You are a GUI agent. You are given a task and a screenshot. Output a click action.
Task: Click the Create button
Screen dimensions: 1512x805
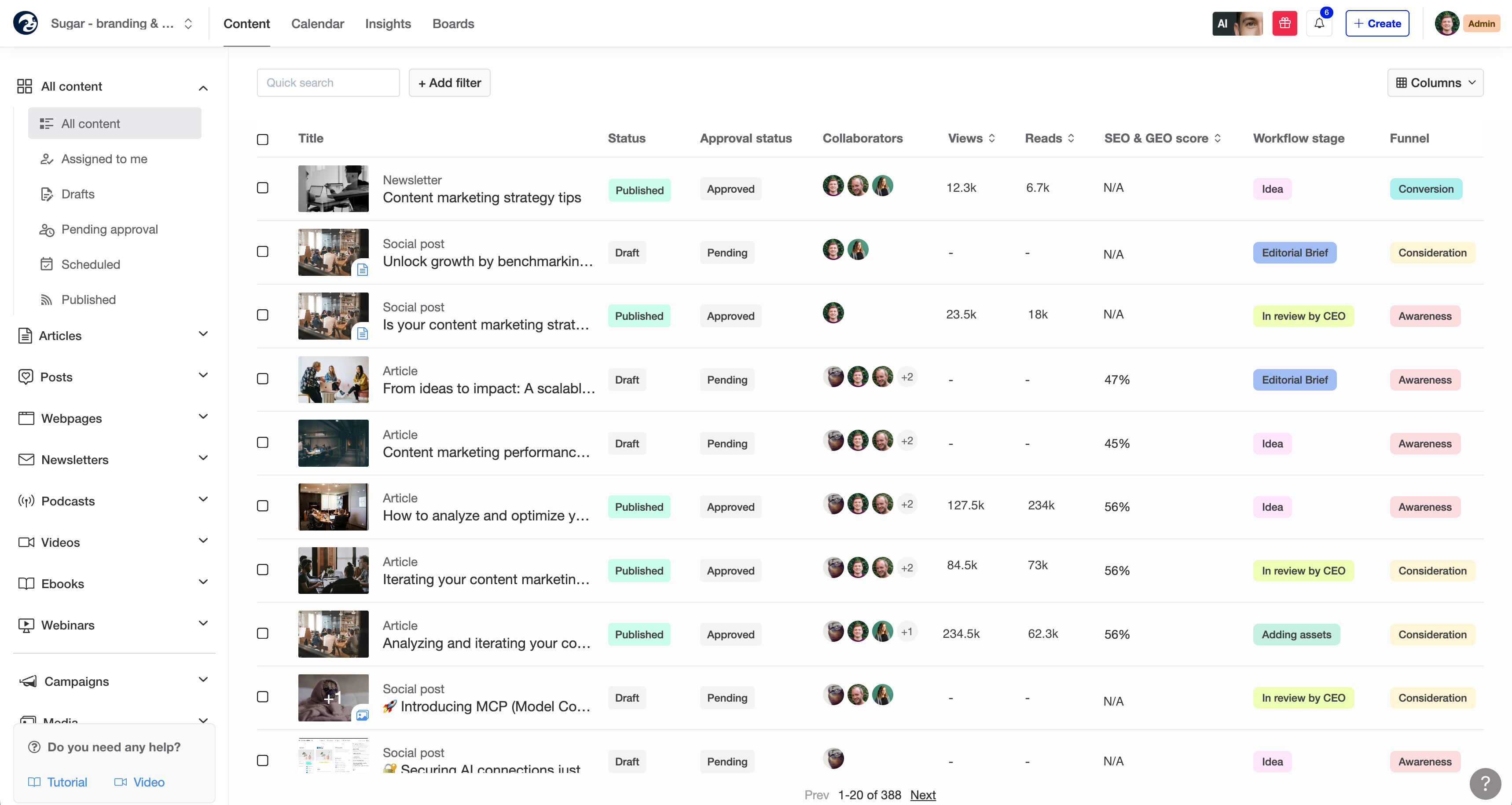pyautogui.click(x=1376, y=23)
